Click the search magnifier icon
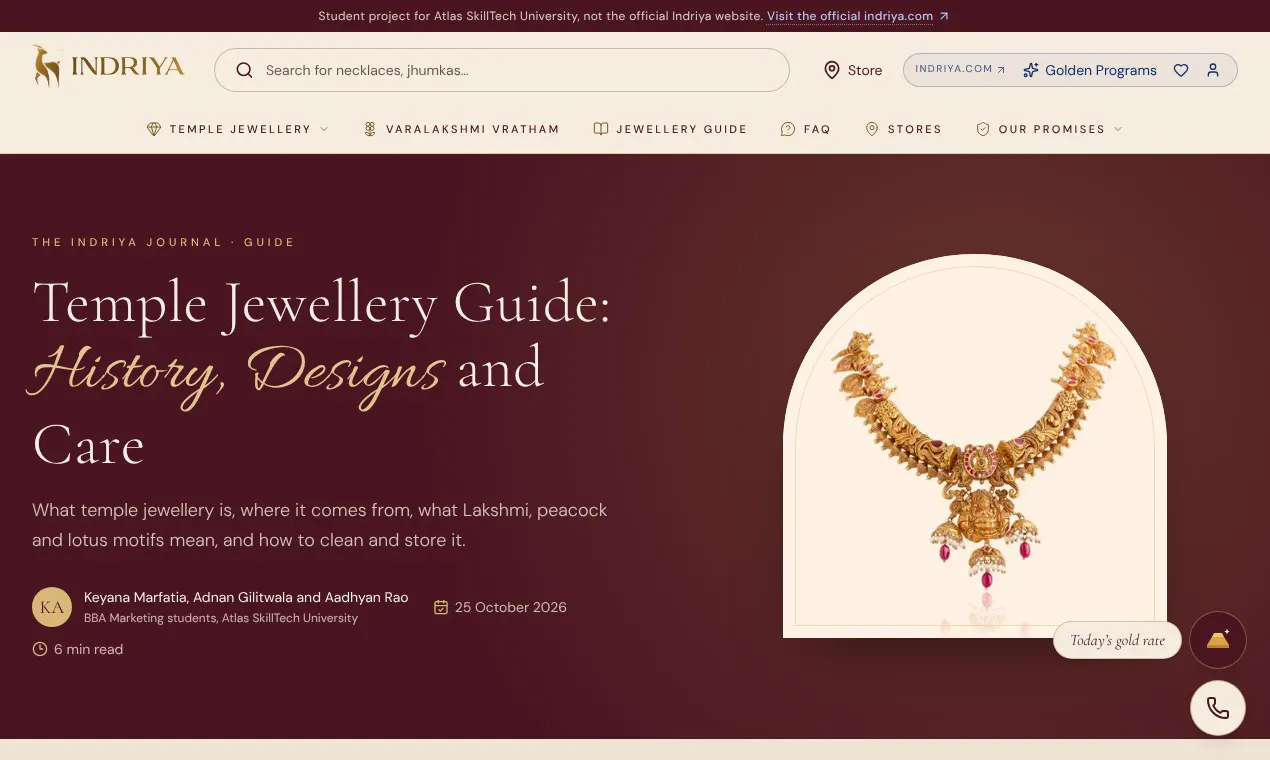Viewport: 1270px width, 760px height. pyautogui.click(x=244, y=70)
